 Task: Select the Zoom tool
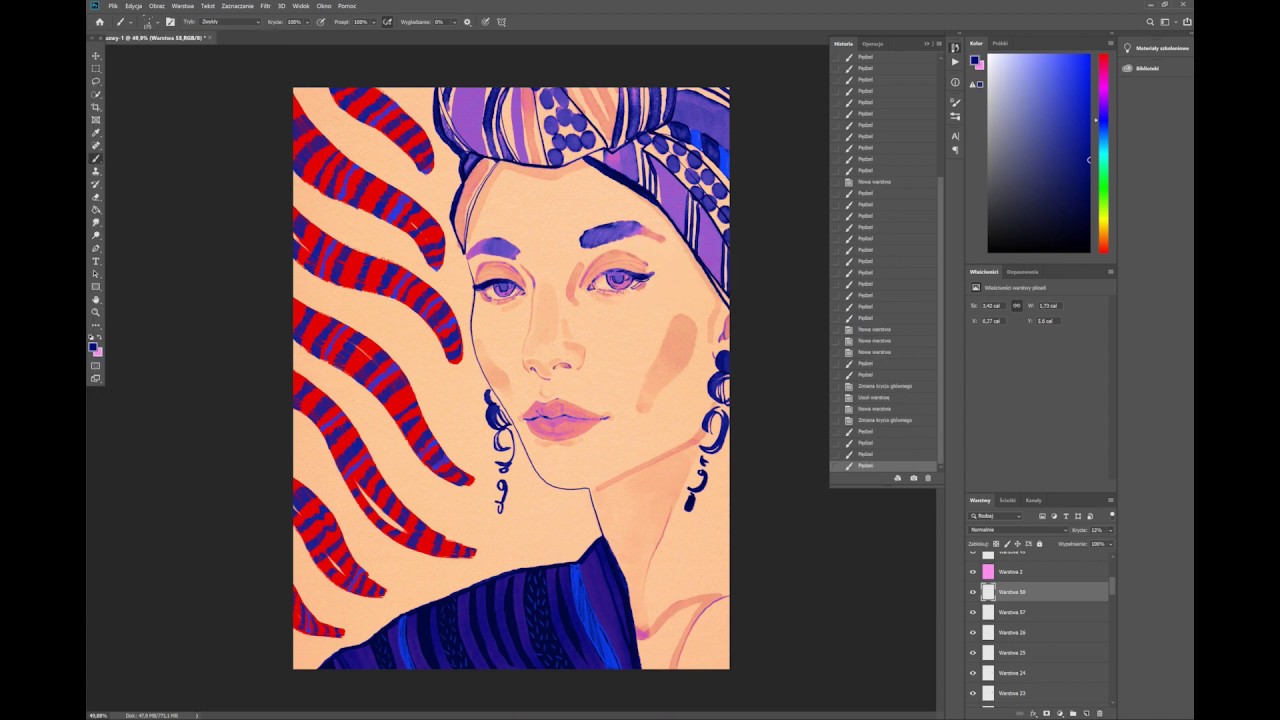point(96,312)
